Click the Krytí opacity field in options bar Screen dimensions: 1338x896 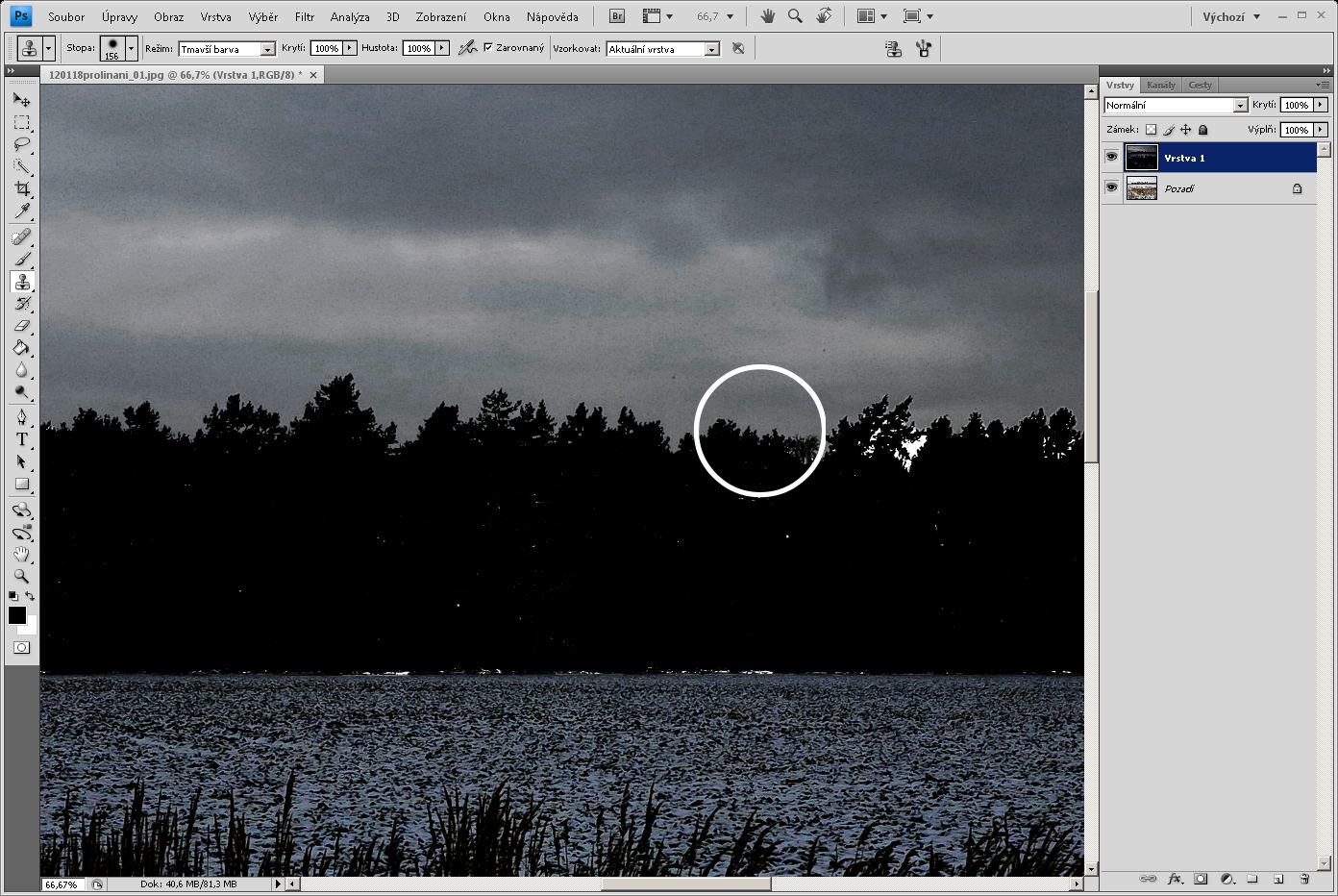coord(326,48)
